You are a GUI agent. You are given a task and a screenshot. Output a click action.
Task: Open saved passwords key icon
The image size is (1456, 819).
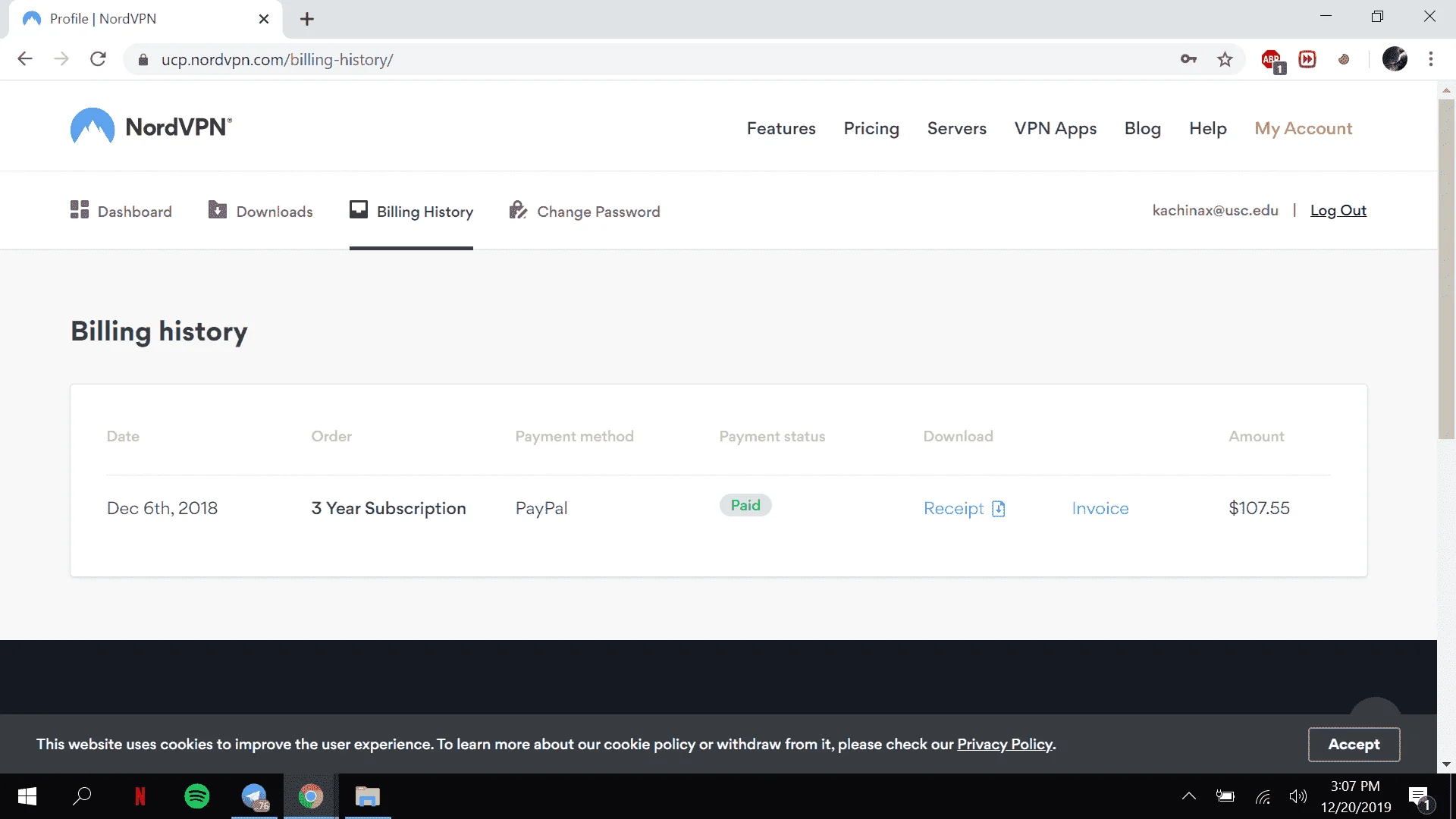(1188, 59)
